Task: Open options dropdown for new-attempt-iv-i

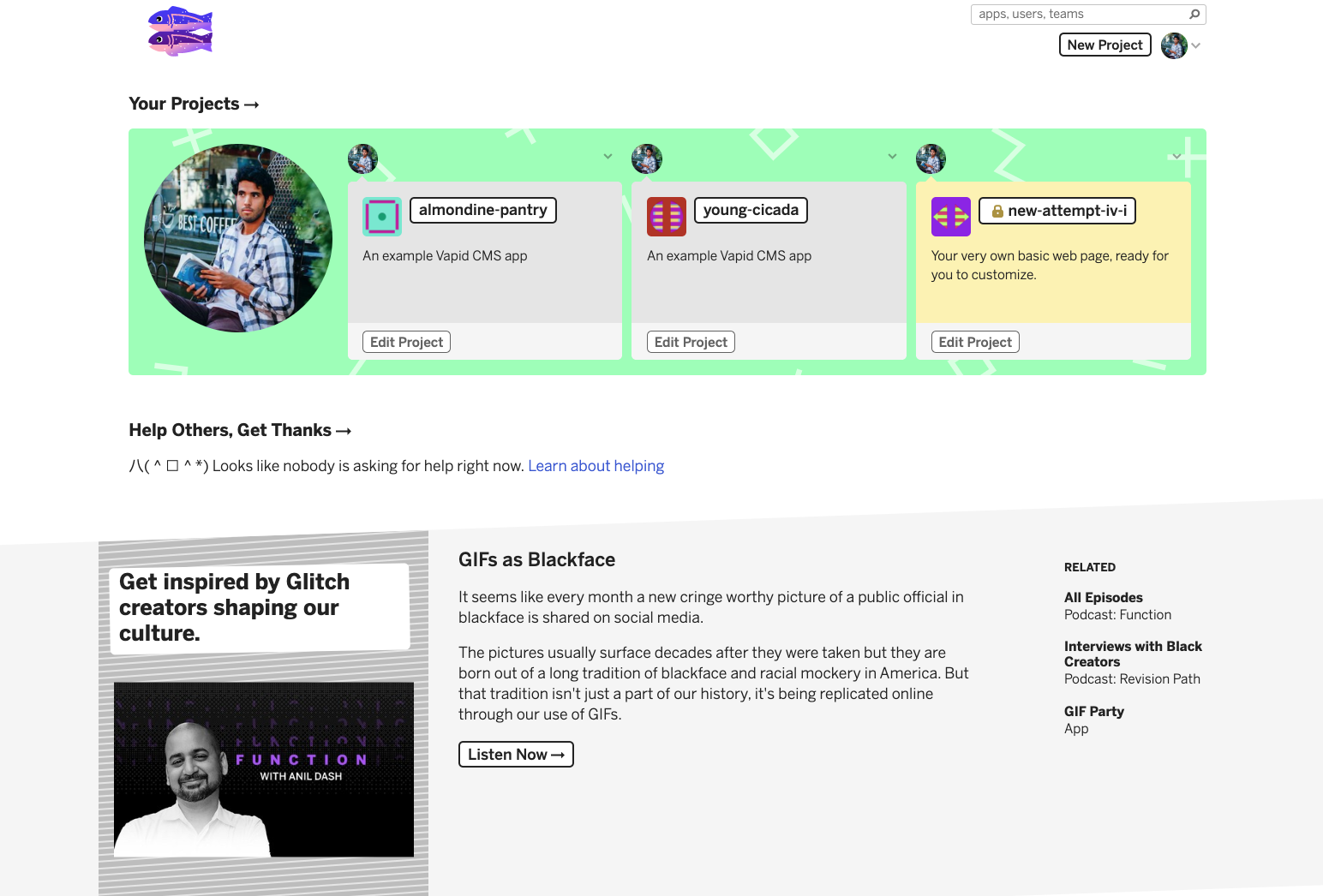Action: pos(1176,156)
